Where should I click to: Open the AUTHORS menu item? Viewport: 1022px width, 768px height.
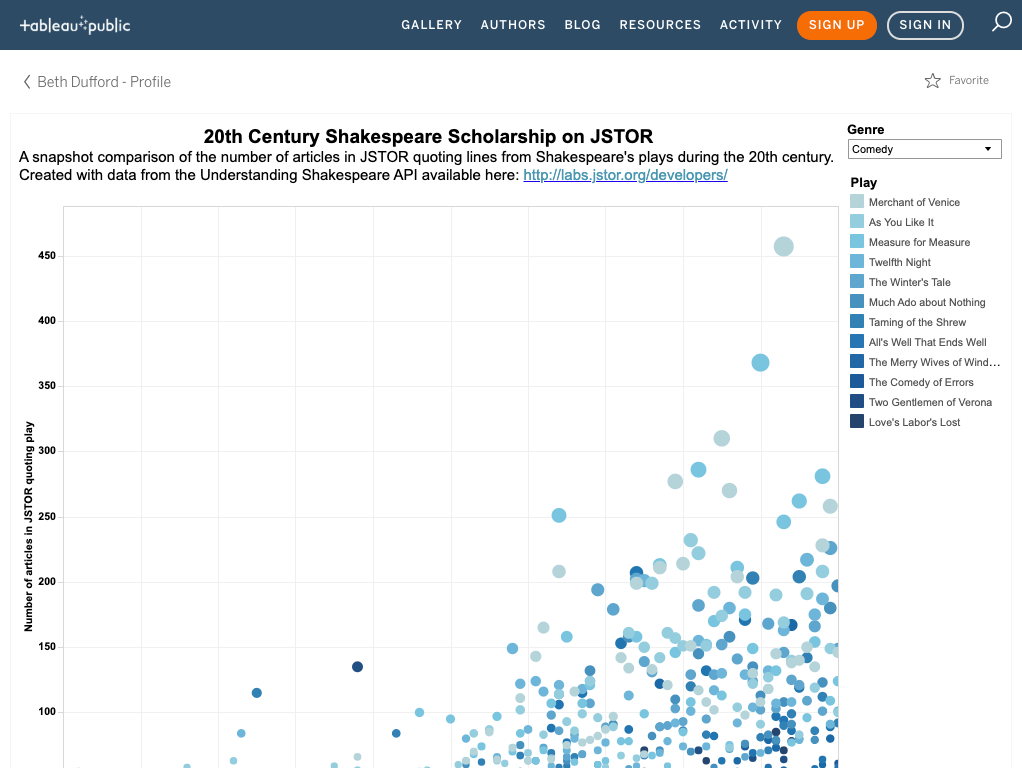513,25
